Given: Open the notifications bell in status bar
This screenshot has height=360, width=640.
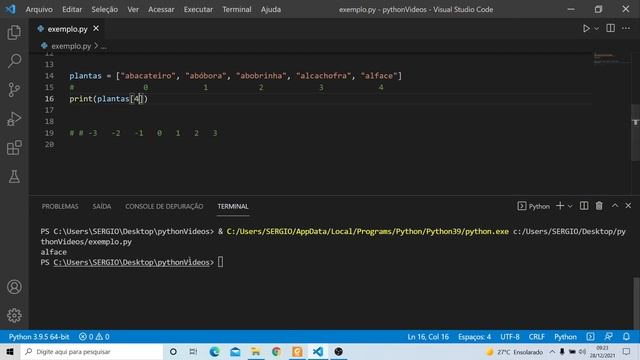Looking at the screenshot, I should [626, 337].
